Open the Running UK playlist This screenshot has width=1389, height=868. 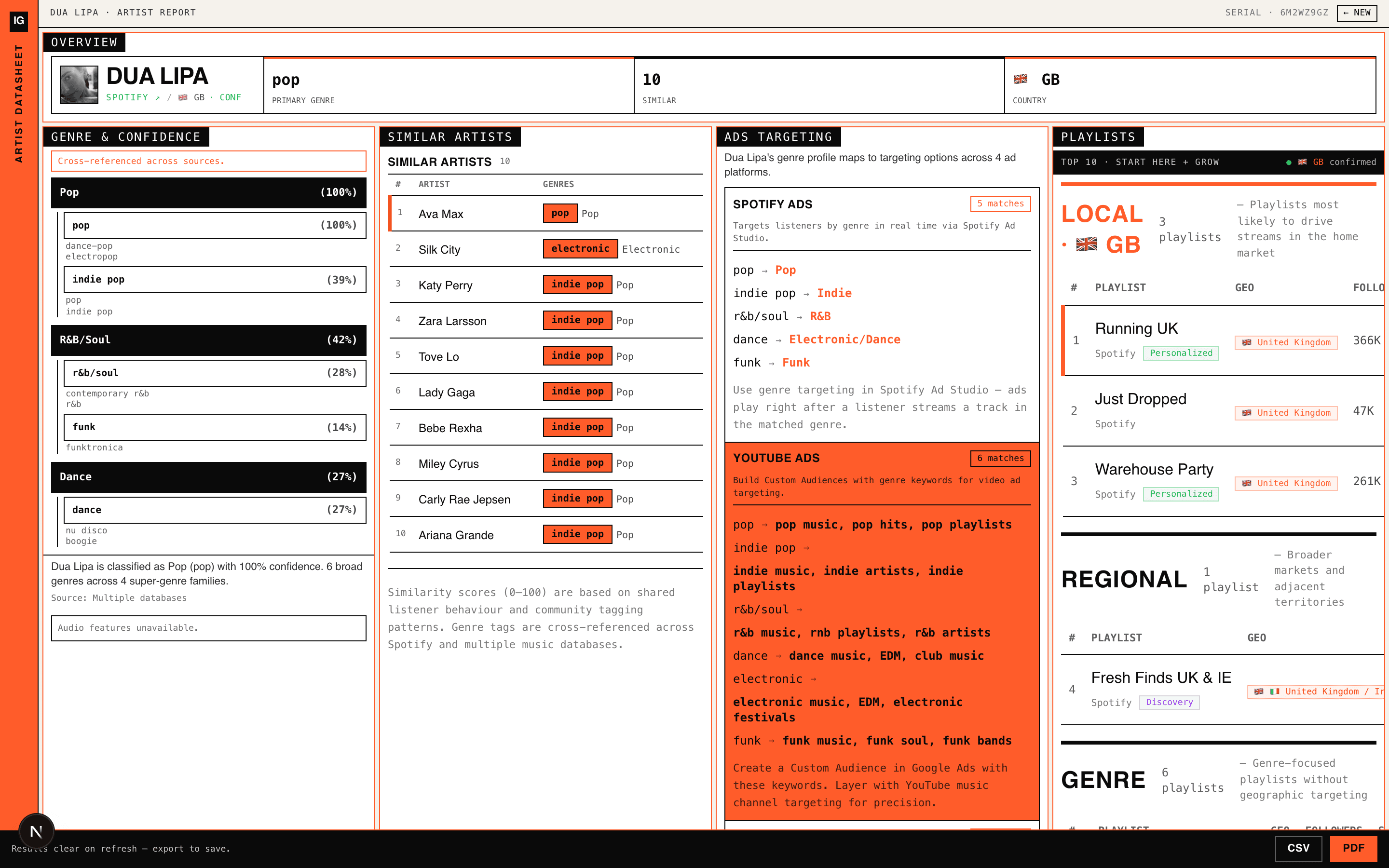click(x=1136, y=328)
